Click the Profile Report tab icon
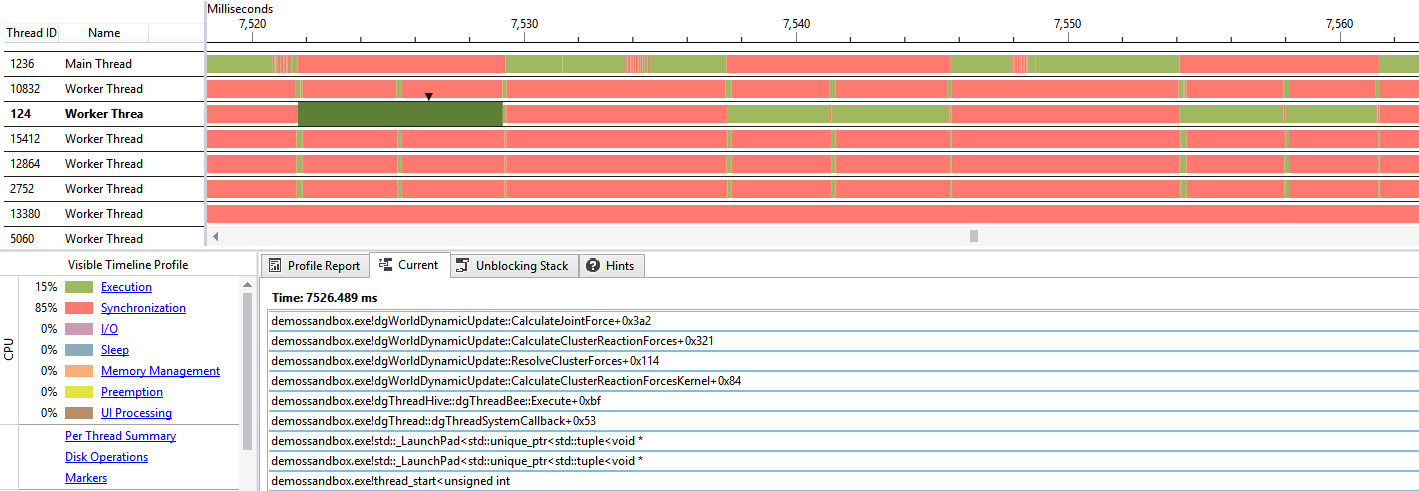 275,266
